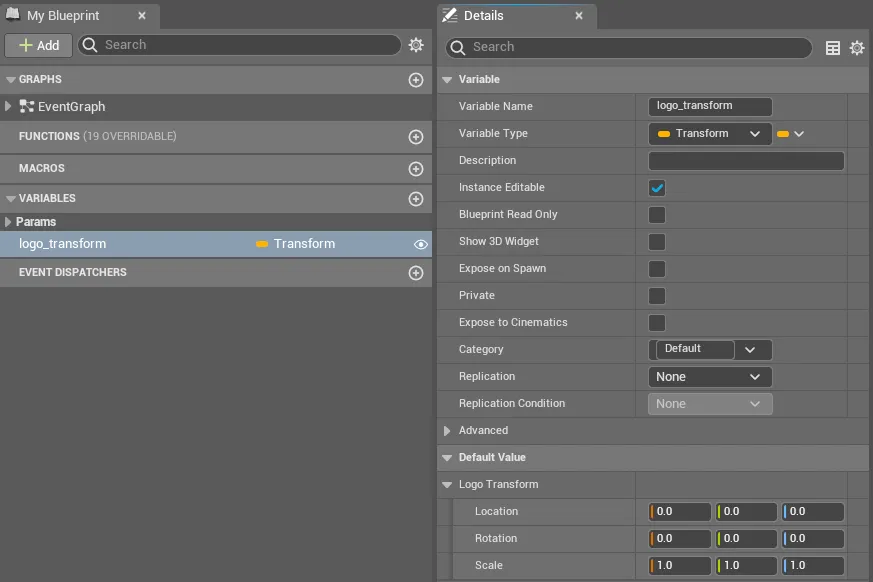Screen dimensions: 873x582
Task: Click the Add button
Action: point(38,45)
